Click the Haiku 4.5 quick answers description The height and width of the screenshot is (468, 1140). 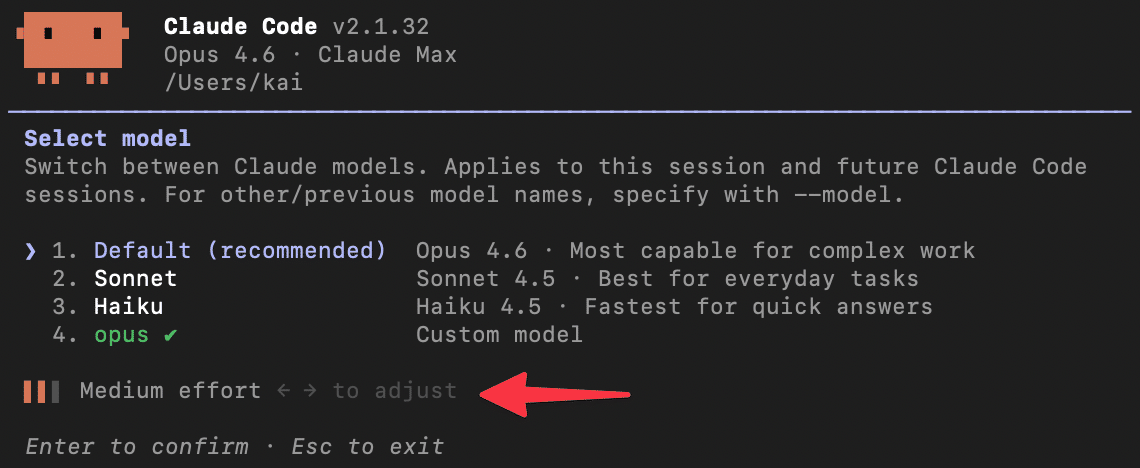(x=674, y=306)
